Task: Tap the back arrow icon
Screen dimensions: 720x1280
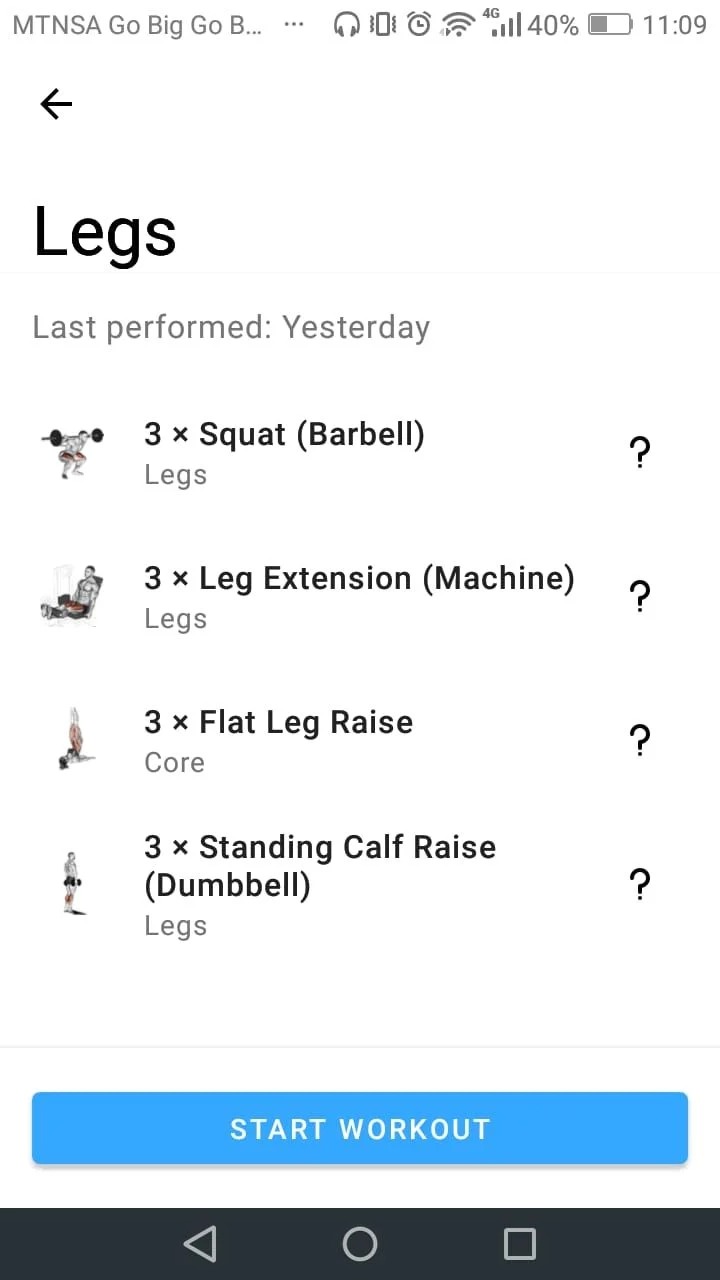Action: [x=56, y=104]
